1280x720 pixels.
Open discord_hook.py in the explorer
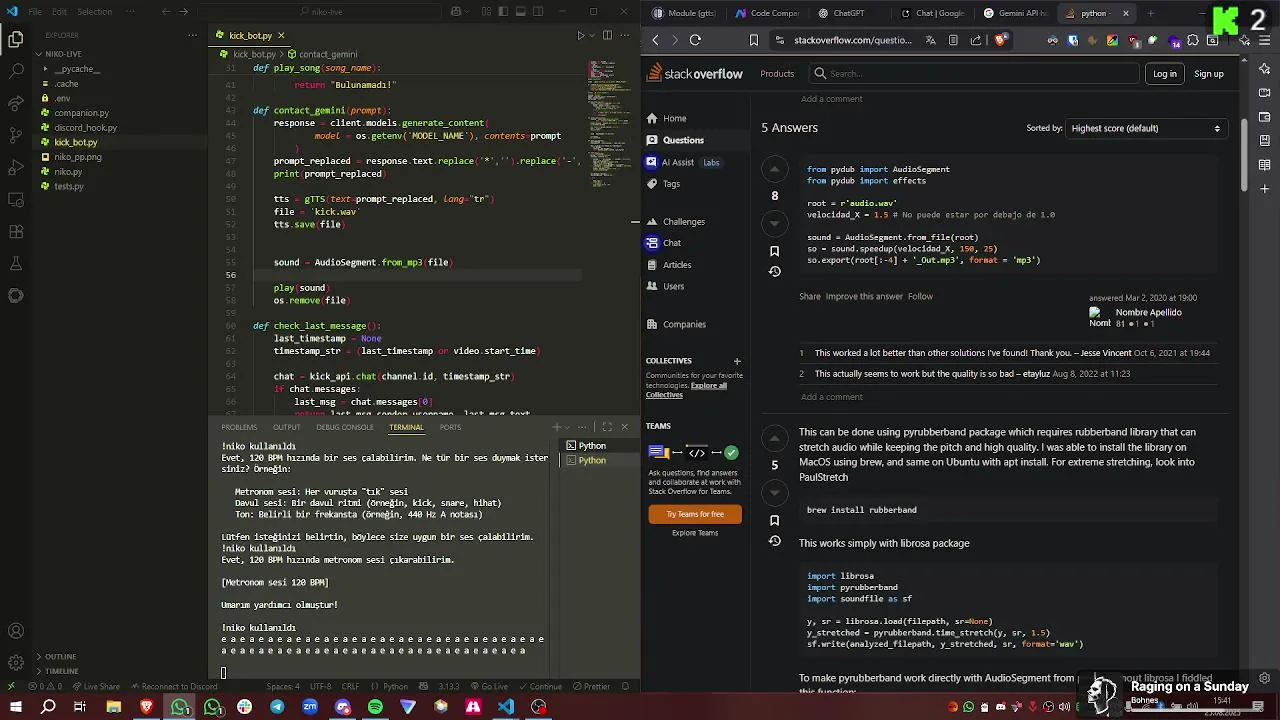[86, 128]
